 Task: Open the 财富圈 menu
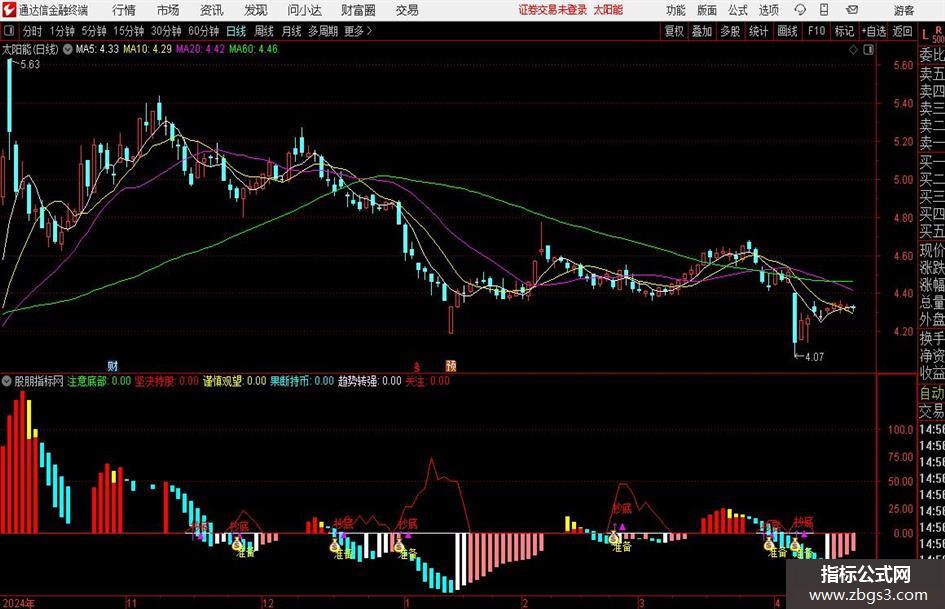[358, 10]
